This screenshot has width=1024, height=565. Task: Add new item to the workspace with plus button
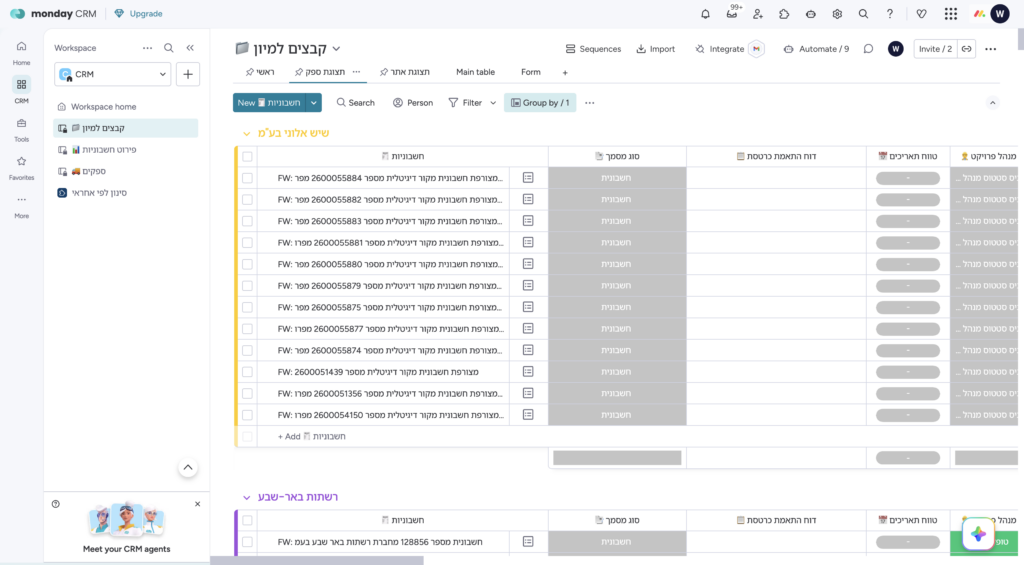(x=187, y=74)
